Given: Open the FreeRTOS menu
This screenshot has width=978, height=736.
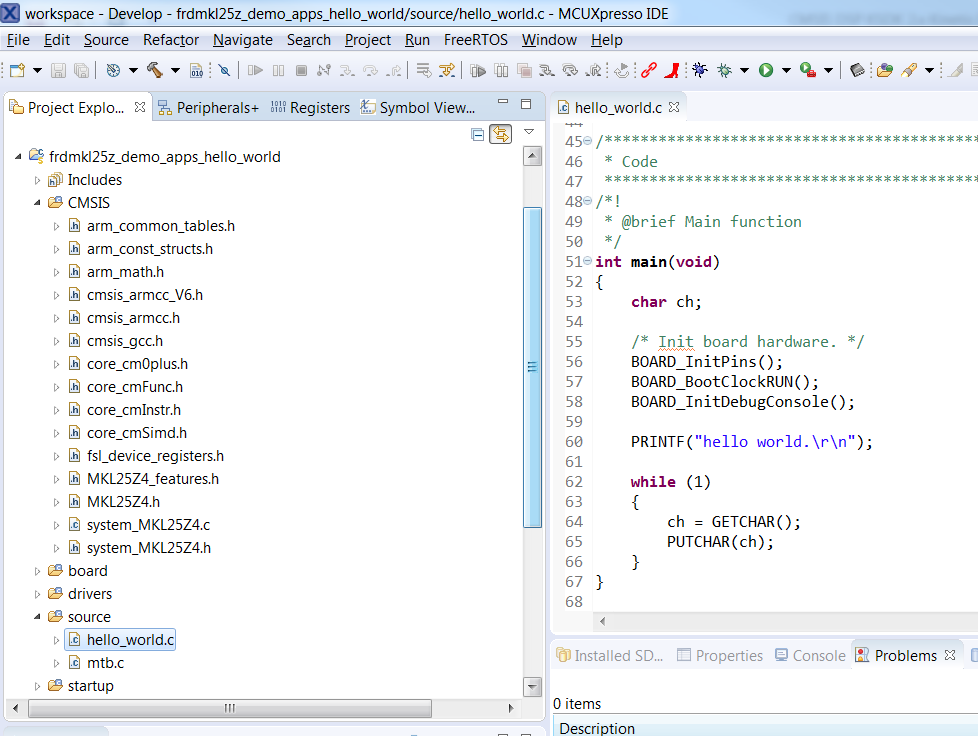Looking at the screenshot, I should tap(476, 40).
